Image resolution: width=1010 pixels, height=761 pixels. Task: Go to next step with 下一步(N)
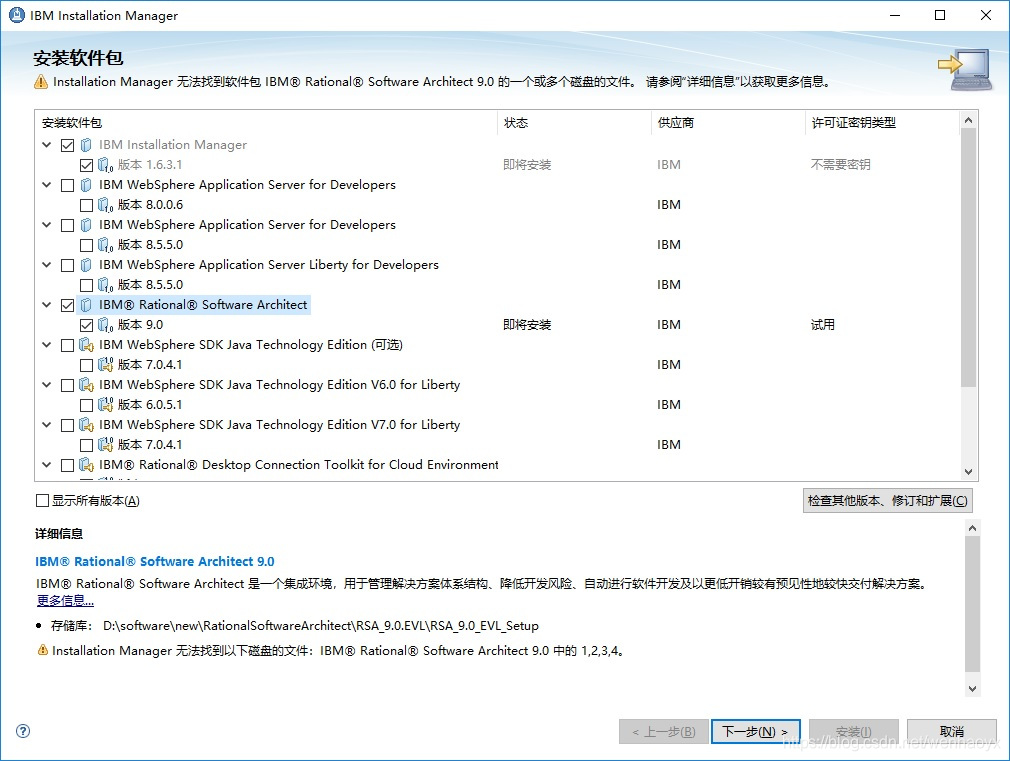pyautogui.click(x=756, y=731)
